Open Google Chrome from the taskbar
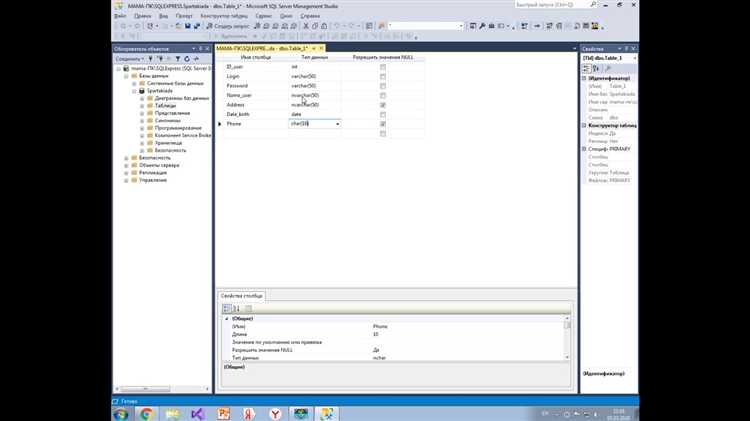The image size is (750, 421). point(146,414)
